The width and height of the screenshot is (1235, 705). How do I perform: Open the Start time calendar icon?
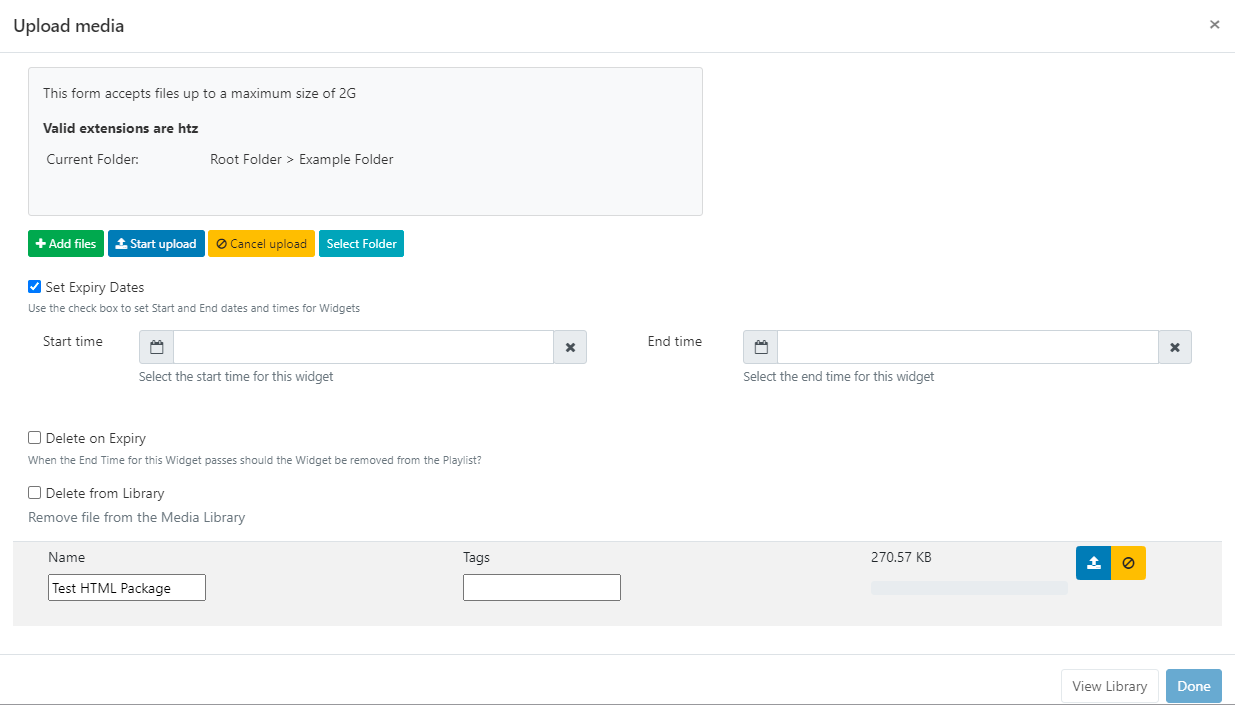(156, 347)
